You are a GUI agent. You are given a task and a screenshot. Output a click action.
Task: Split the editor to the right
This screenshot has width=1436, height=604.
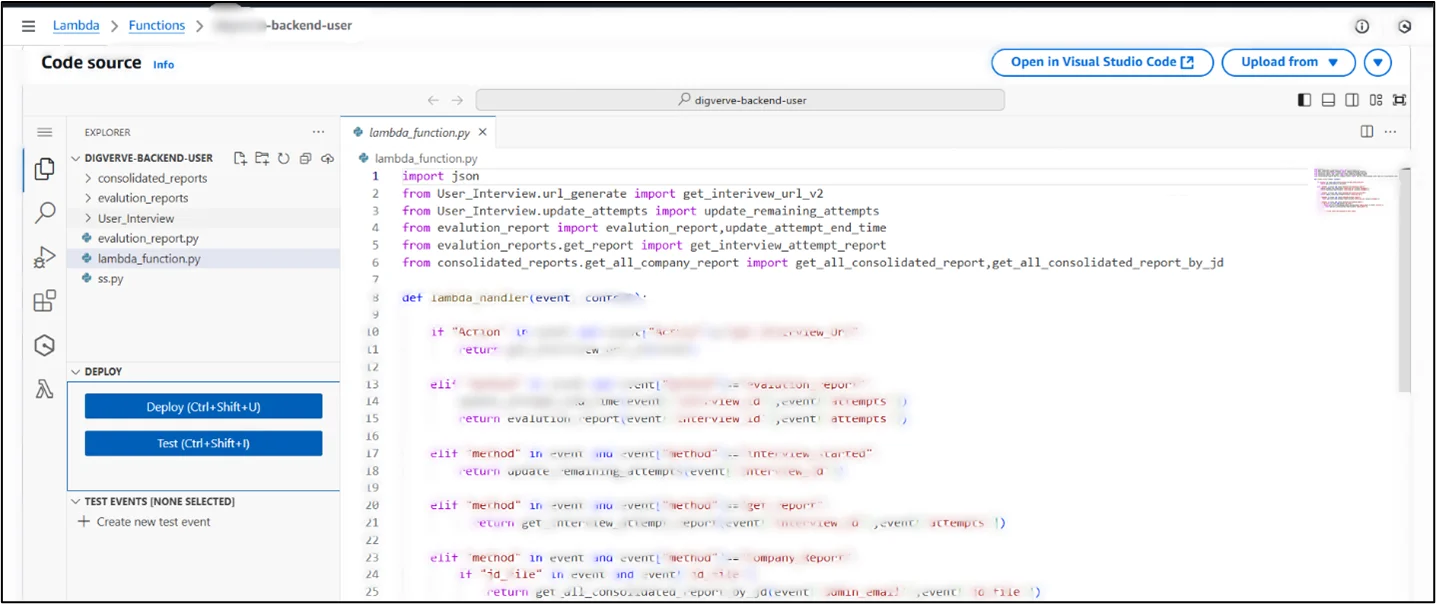coord(1367,132)
